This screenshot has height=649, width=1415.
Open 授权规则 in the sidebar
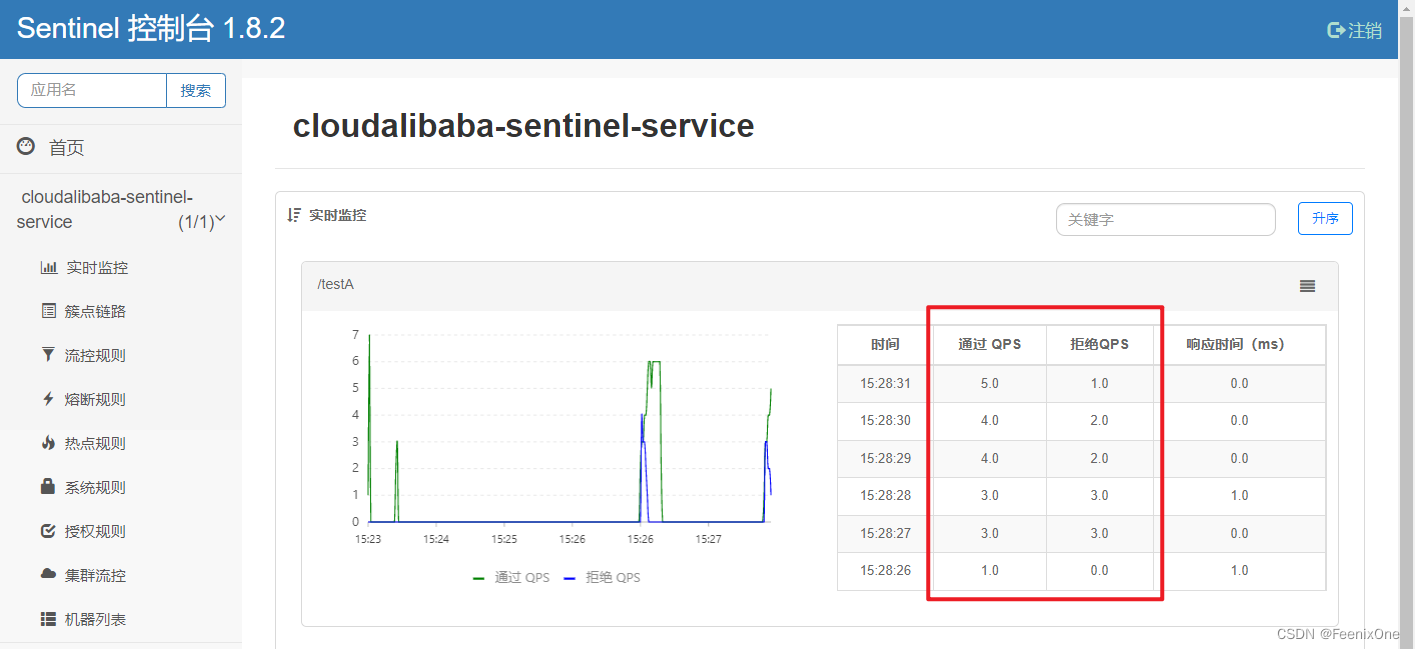point(96,532)
